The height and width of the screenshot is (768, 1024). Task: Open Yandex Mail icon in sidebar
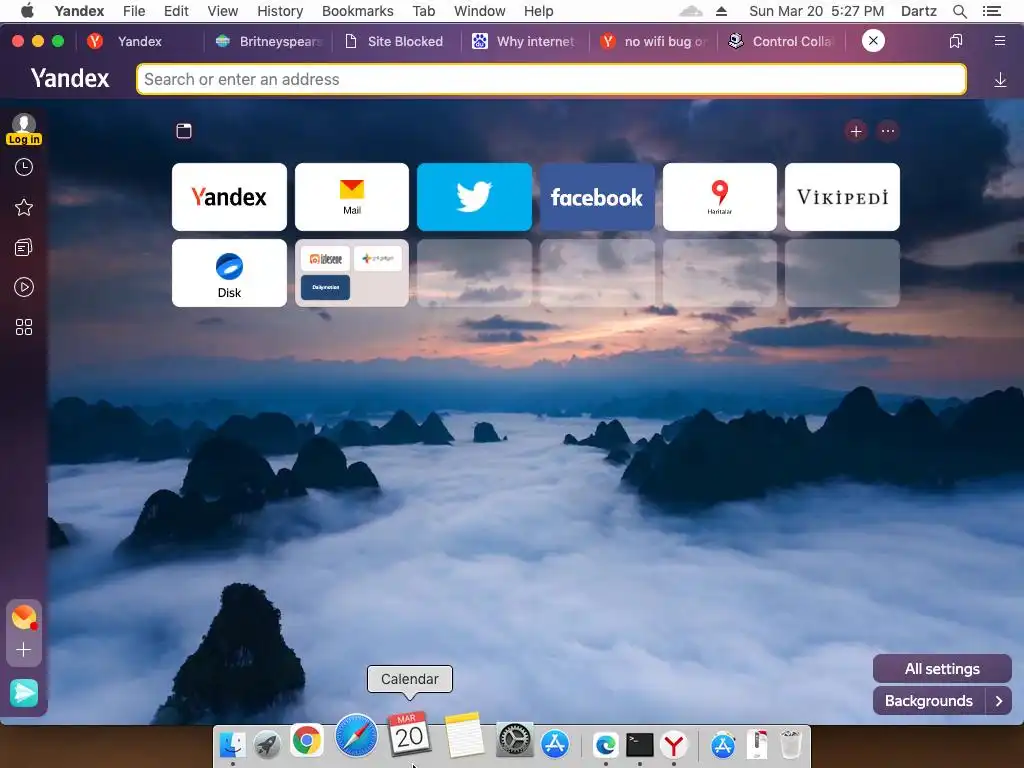24,617
